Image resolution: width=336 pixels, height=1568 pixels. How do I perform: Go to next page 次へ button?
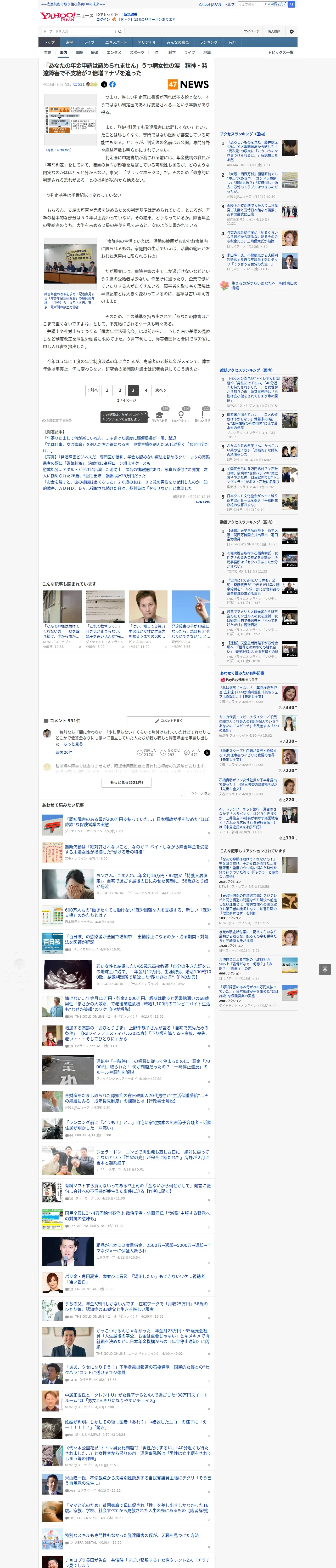161,390
